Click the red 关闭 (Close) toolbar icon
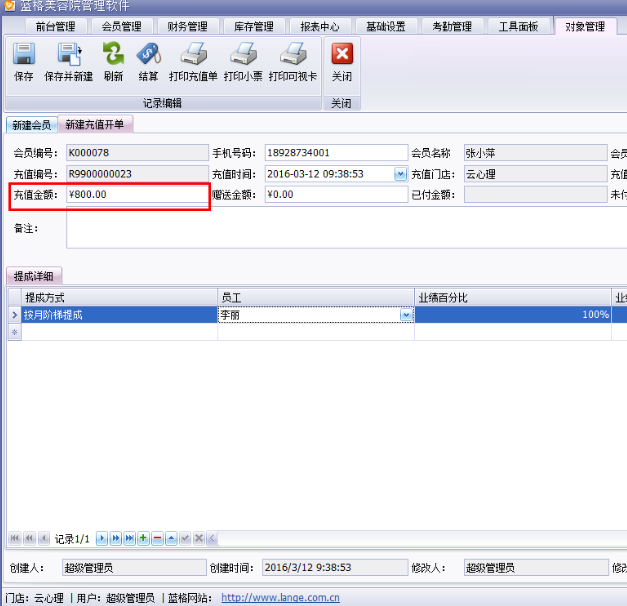627x606 pixels. click(x=342, y=61)
